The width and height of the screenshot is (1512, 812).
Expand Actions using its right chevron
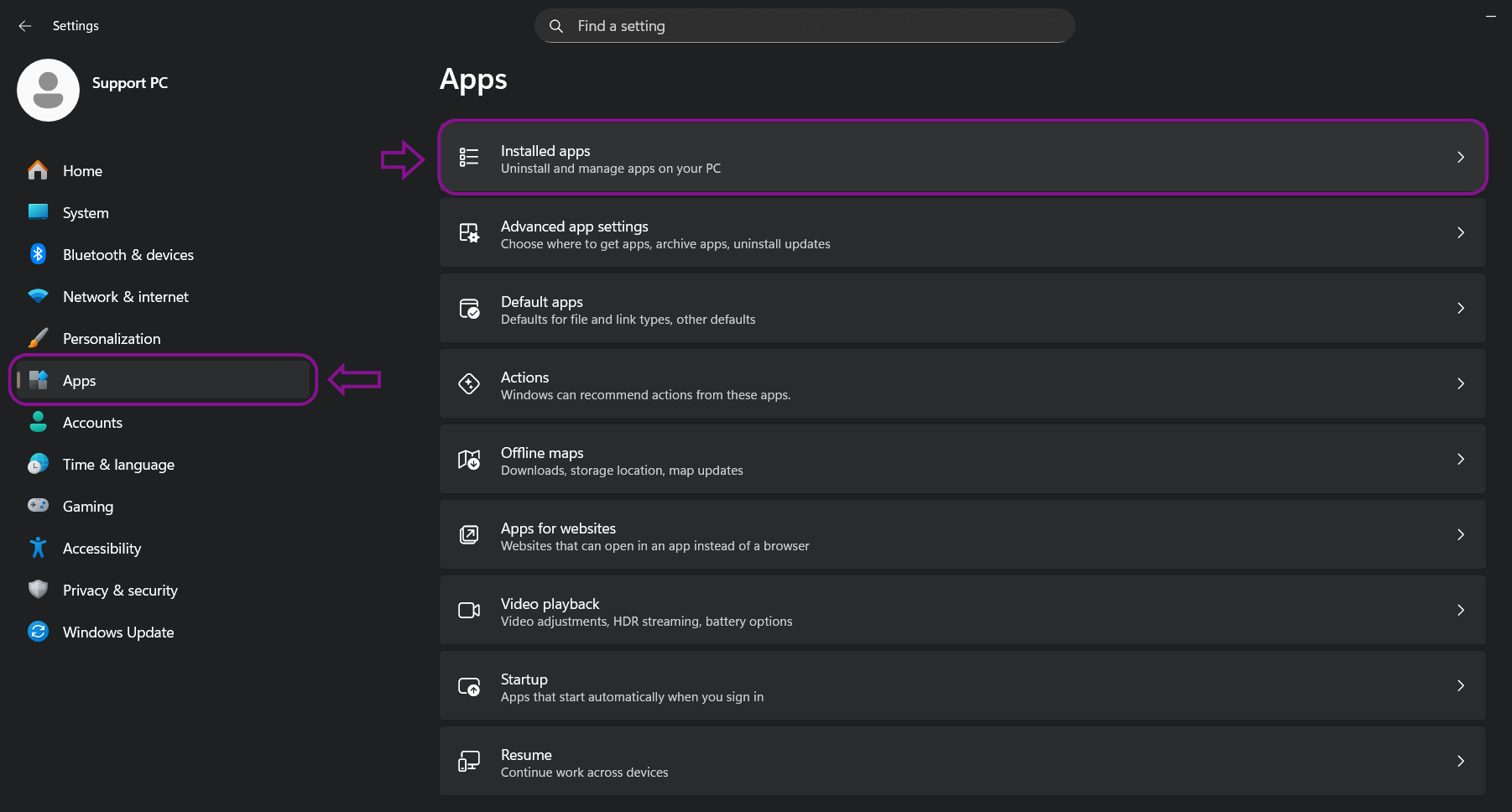pos(1460,383)
